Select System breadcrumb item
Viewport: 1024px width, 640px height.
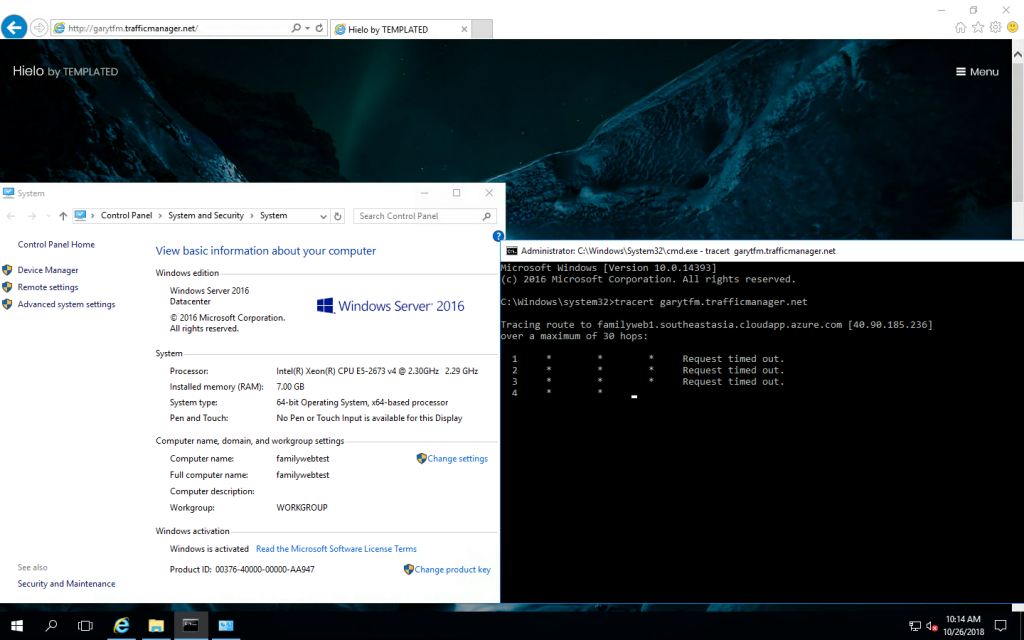tap(273, 216)
